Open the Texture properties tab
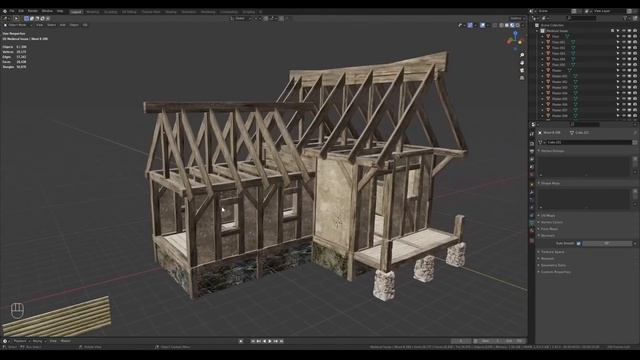The image size is (640, 360). [x=531, y=240]
